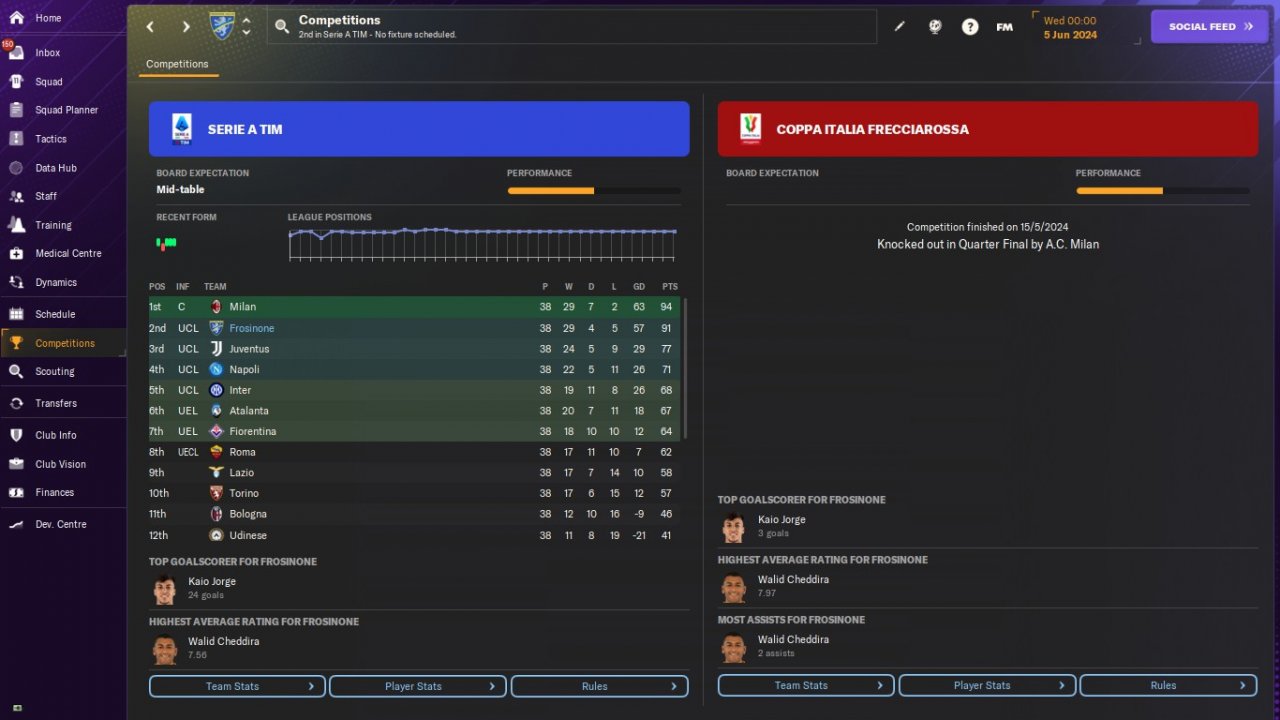This screenshot has height=720, width=1280.
Task: Open Team Stats under Serie A TIM
Action: (237, 686)
